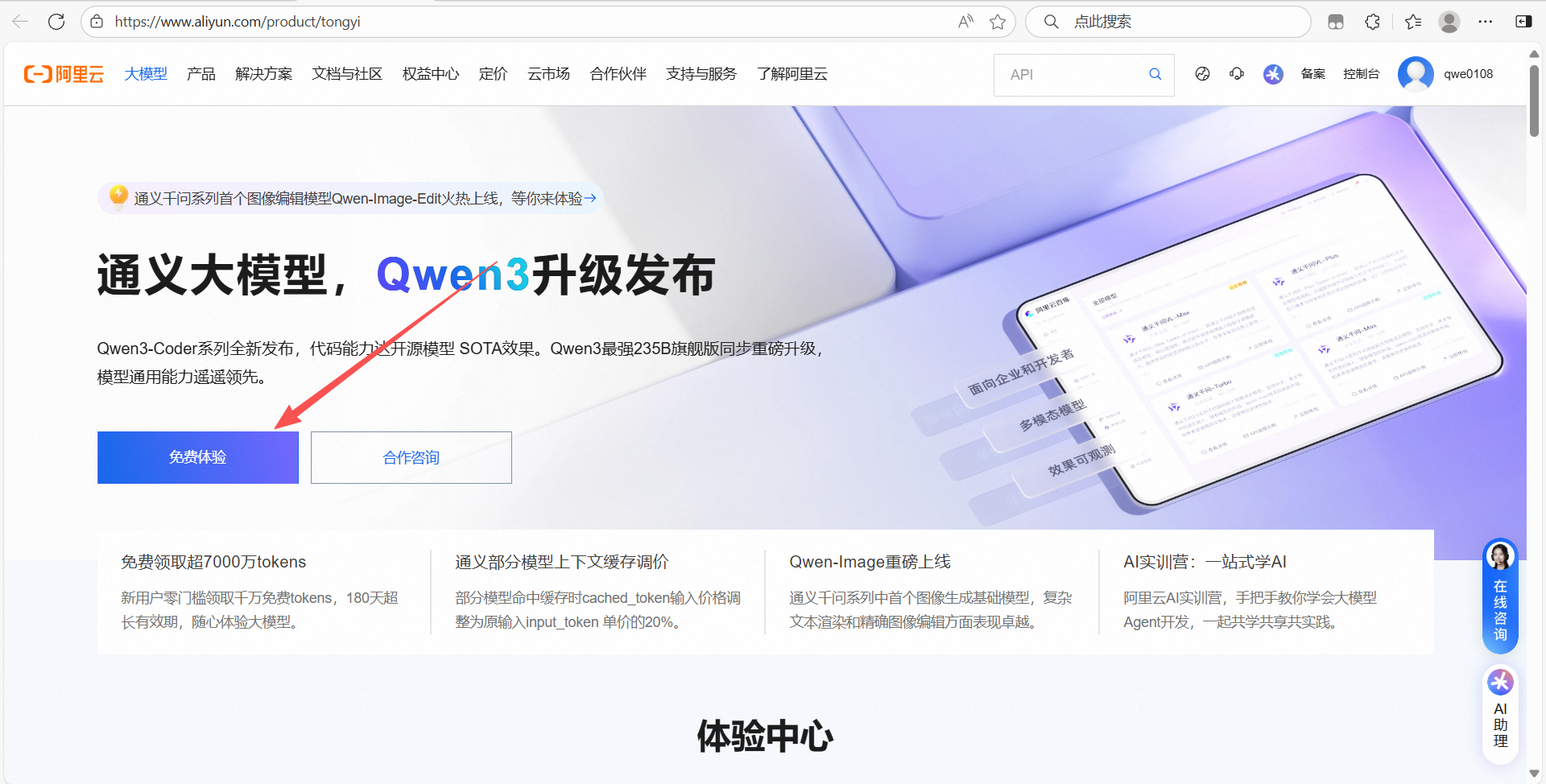Click the 体验中心 heading
This screenshot has width=1546, height=784.
click(765, 736)
